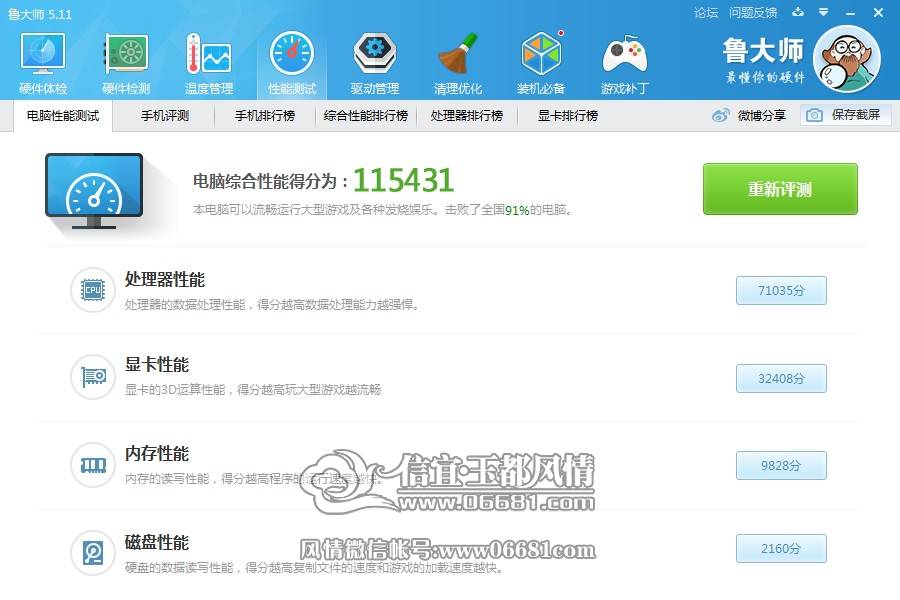Click the 显卡性能 heading
900x600 pixels.
pyautogui.click(x=157, y=365)
